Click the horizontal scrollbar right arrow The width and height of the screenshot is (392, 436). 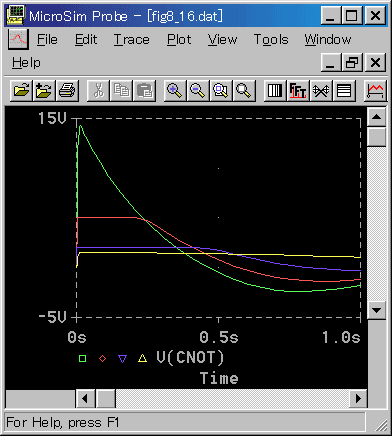[358, 398]
